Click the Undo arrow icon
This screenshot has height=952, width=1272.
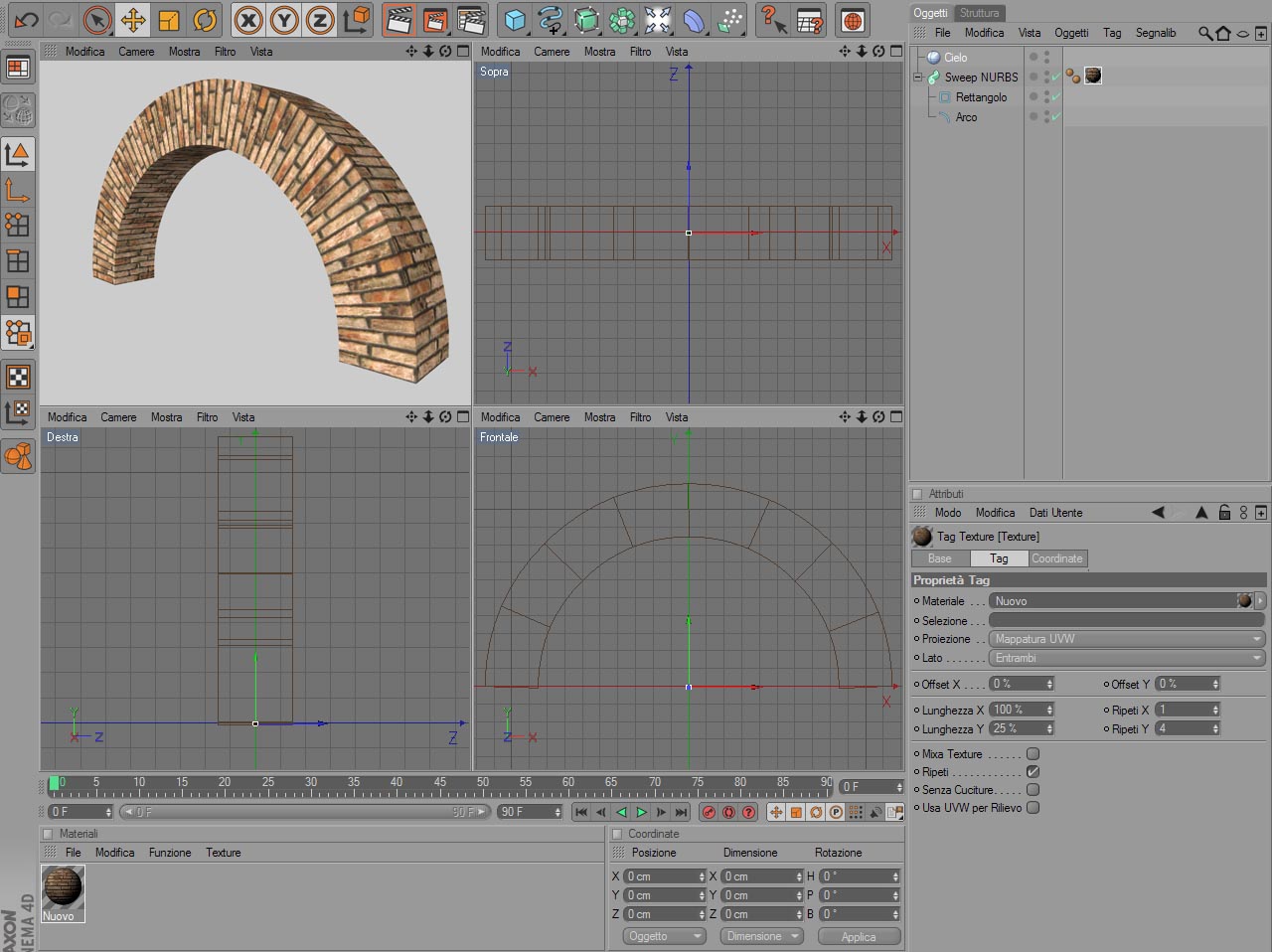pyautogui.click(x=26, y=20)
